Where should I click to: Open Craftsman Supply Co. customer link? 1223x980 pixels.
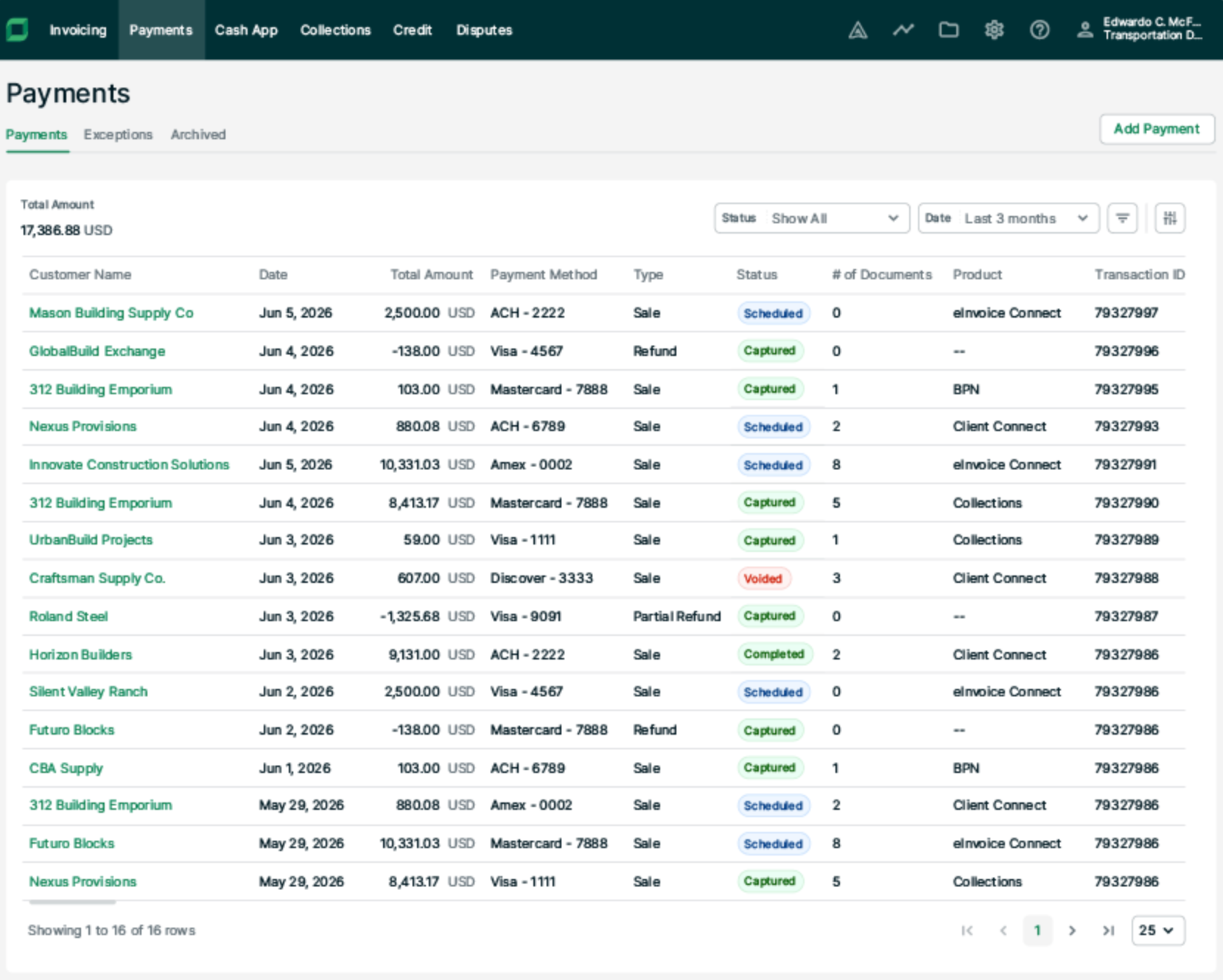click(97, 578)
